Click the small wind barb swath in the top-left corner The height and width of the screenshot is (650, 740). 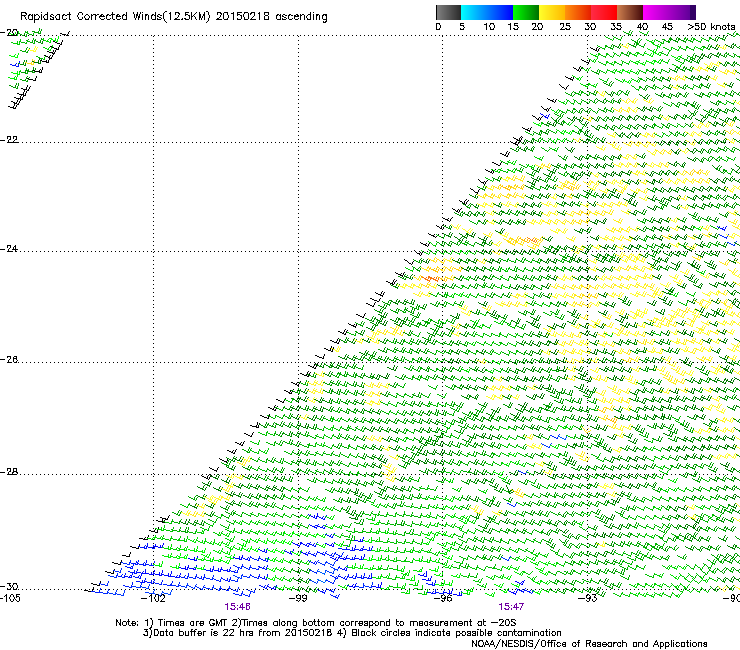39,68
